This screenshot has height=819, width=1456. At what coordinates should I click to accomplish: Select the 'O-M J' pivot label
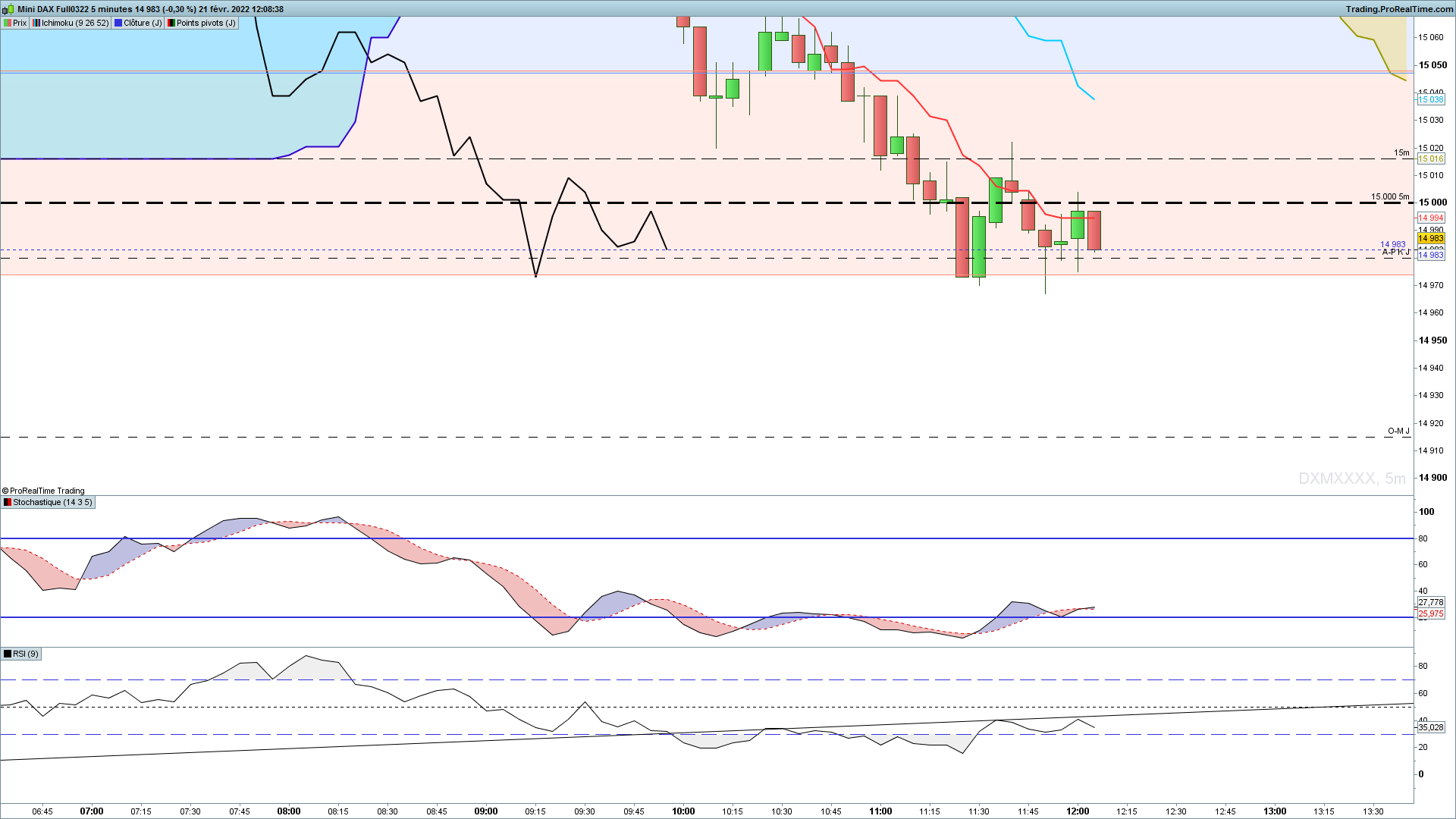pos(1398,431)
